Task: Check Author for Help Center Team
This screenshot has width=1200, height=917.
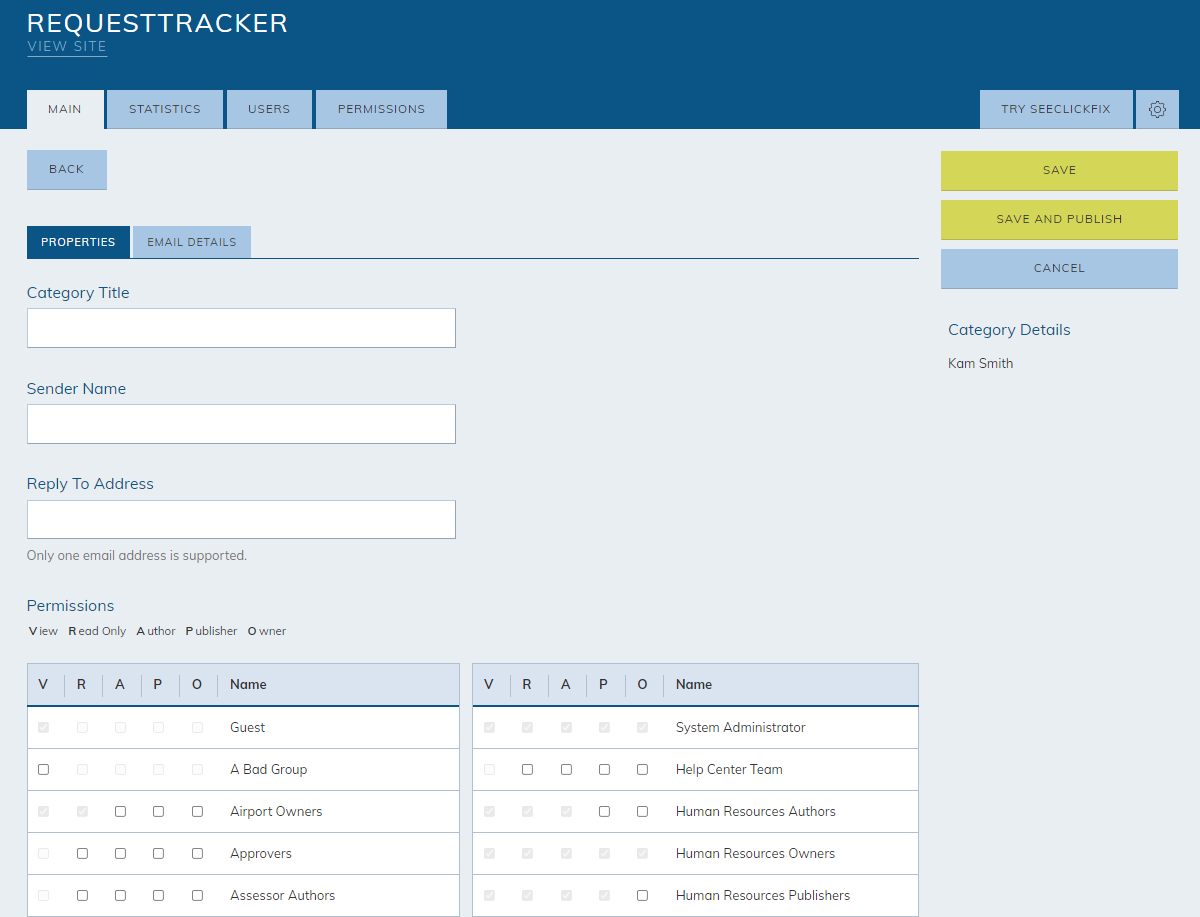Action: coord(566,770)
